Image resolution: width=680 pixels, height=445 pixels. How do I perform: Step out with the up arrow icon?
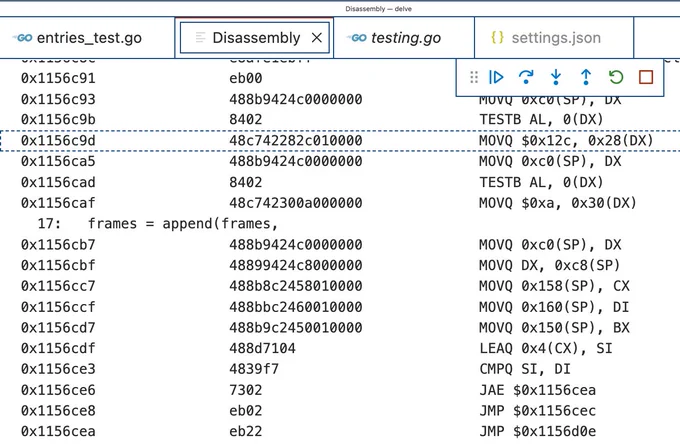pos(586,77)
